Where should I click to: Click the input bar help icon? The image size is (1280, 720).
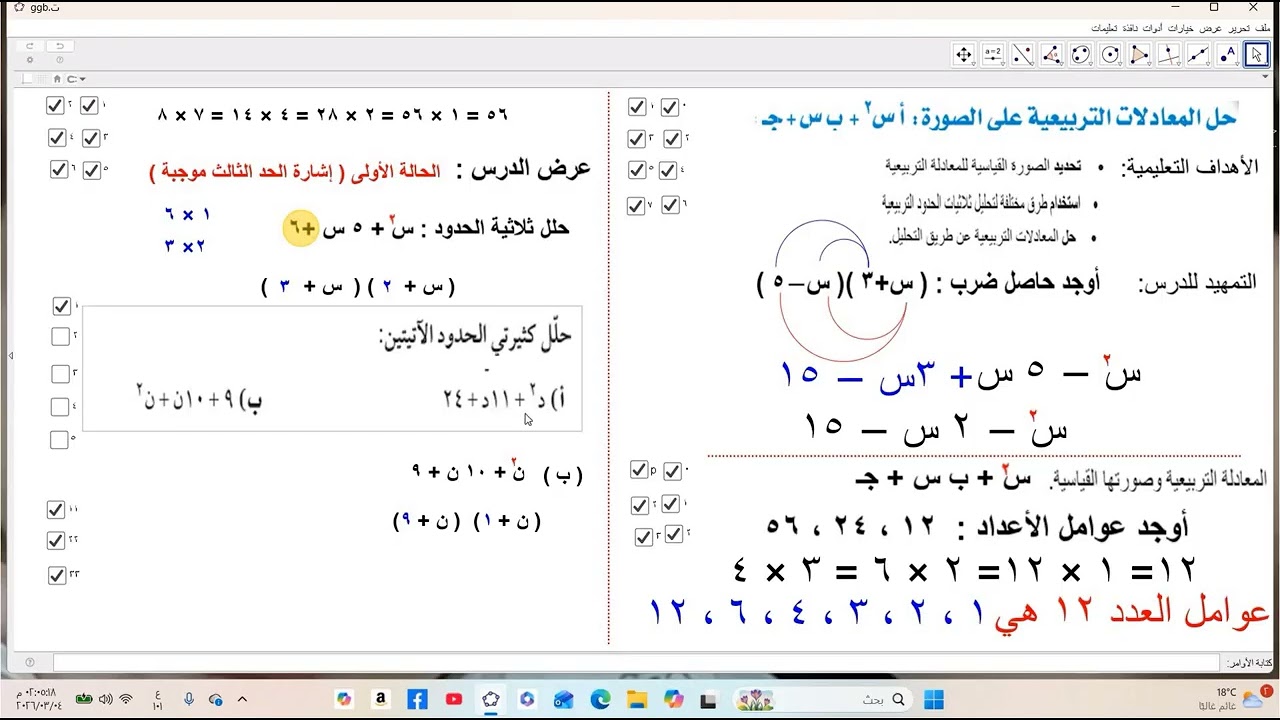click(30, 662)
